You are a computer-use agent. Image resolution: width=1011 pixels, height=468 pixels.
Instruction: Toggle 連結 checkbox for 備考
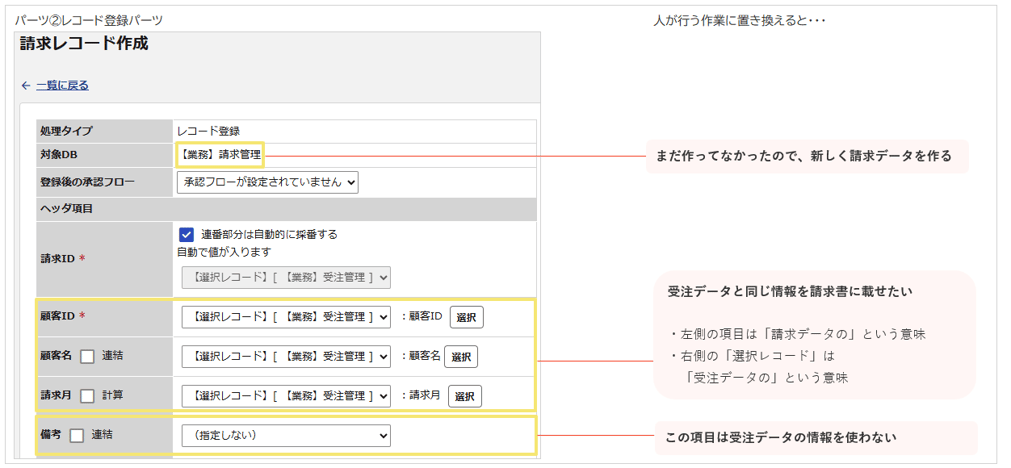click(77, 436)
